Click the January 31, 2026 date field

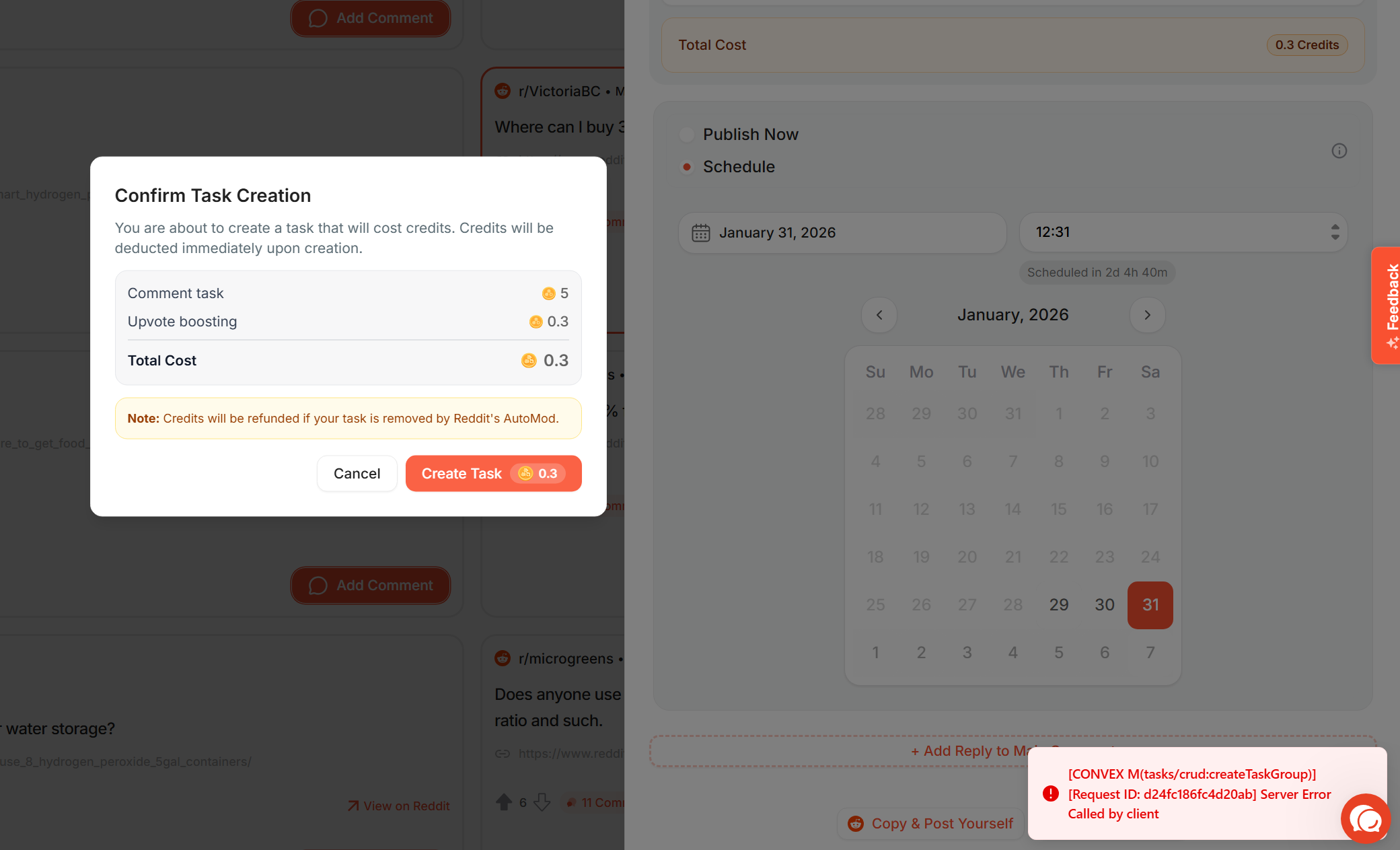point(842,233)
